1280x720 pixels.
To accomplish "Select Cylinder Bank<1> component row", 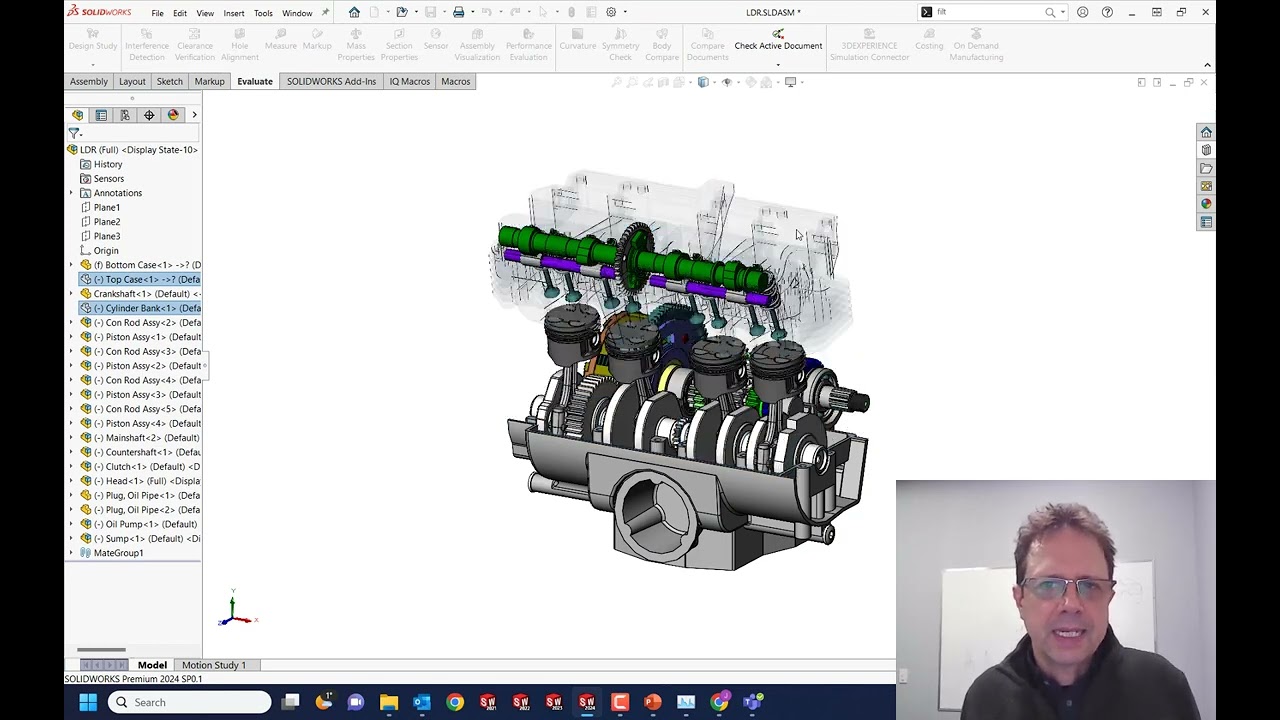I will point(140,308).
